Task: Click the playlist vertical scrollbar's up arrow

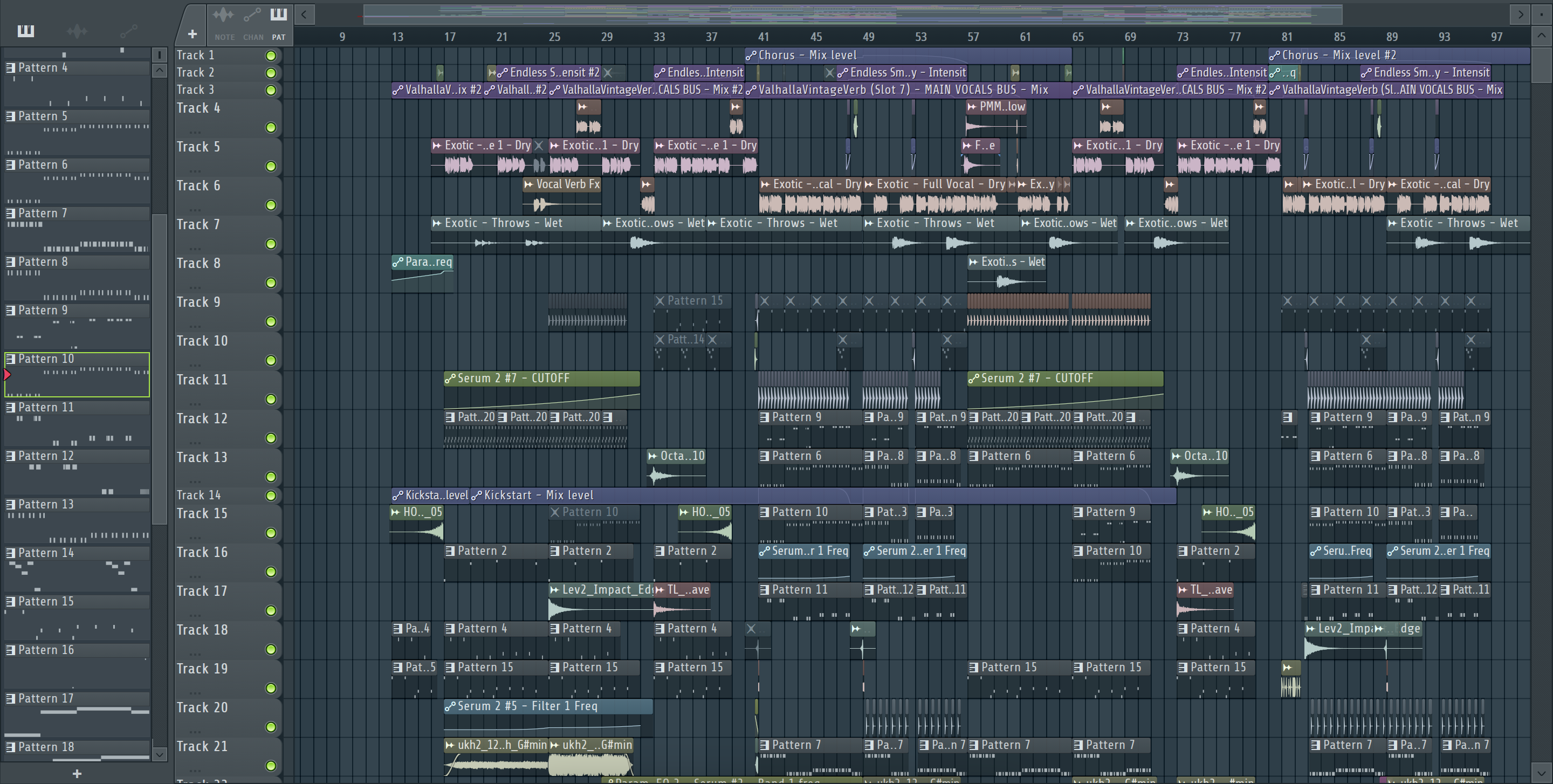Action: 1542,36
